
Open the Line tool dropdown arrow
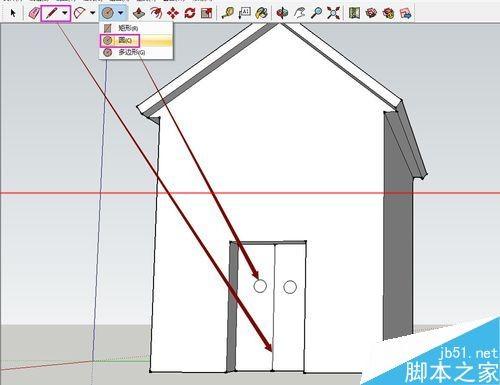click(x=65, y=14)
